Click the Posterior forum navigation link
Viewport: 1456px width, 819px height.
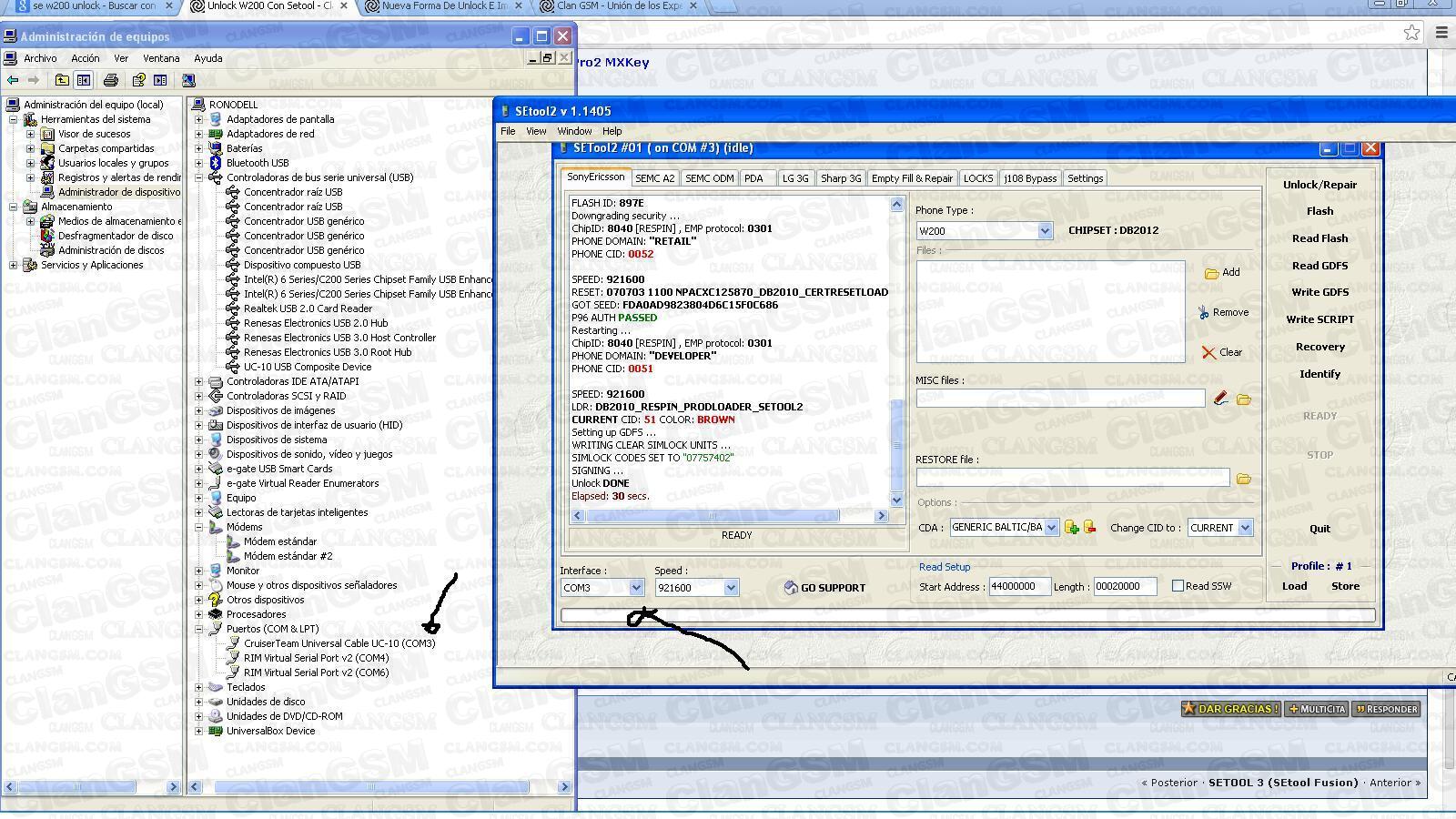[x=1169, y=783]
